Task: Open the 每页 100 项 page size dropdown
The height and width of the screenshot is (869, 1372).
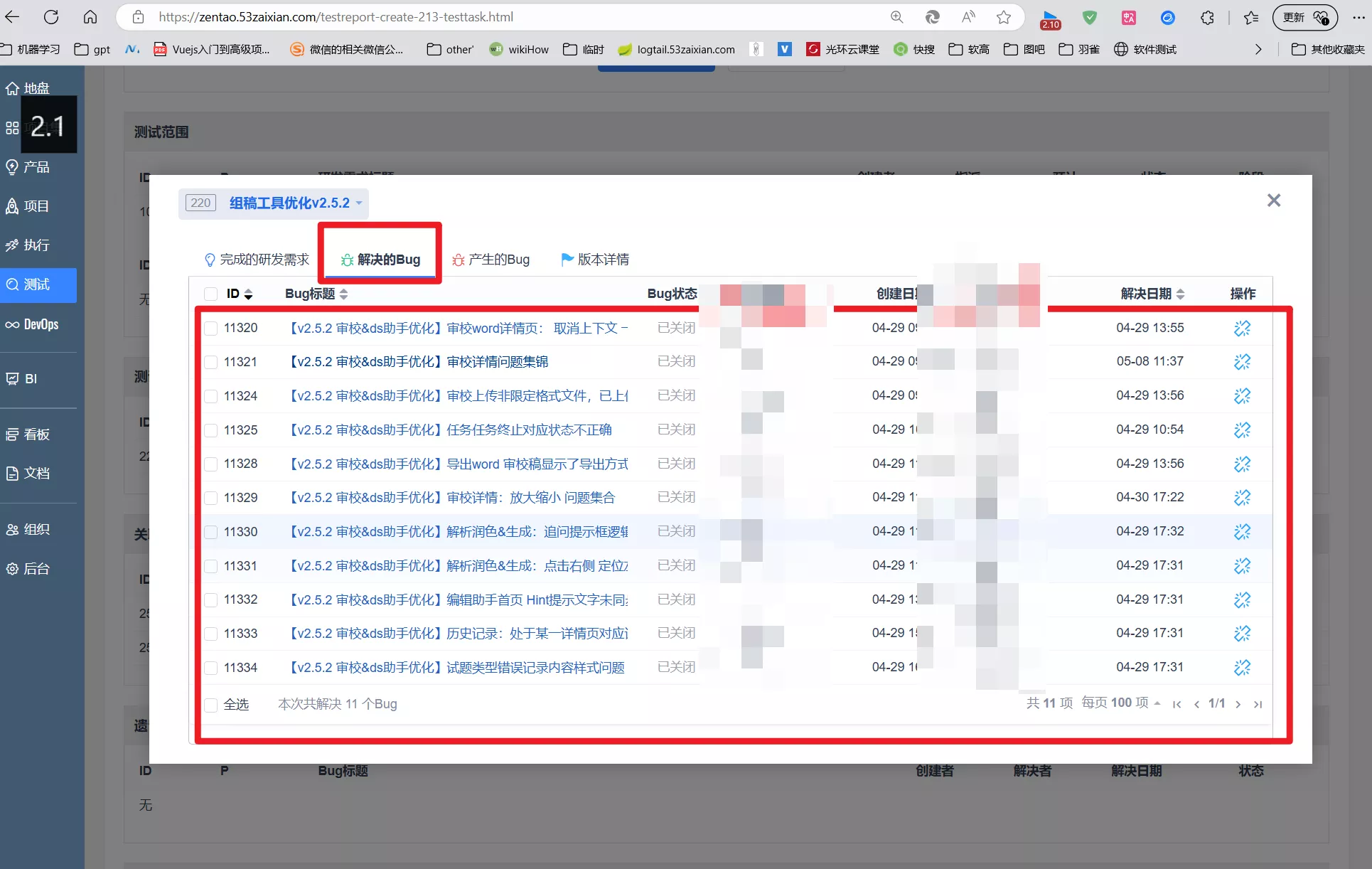Action: point(1121,703)
